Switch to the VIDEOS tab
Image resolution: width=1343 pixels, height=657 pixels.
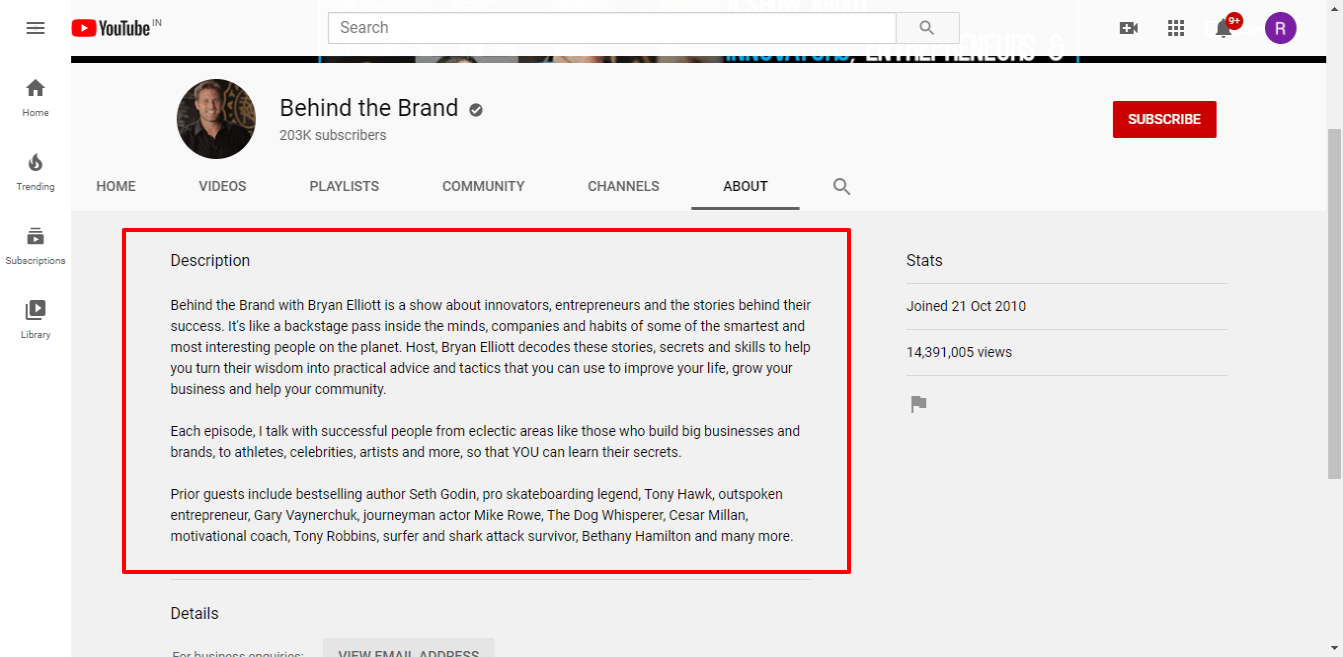[x=222, y=186]
